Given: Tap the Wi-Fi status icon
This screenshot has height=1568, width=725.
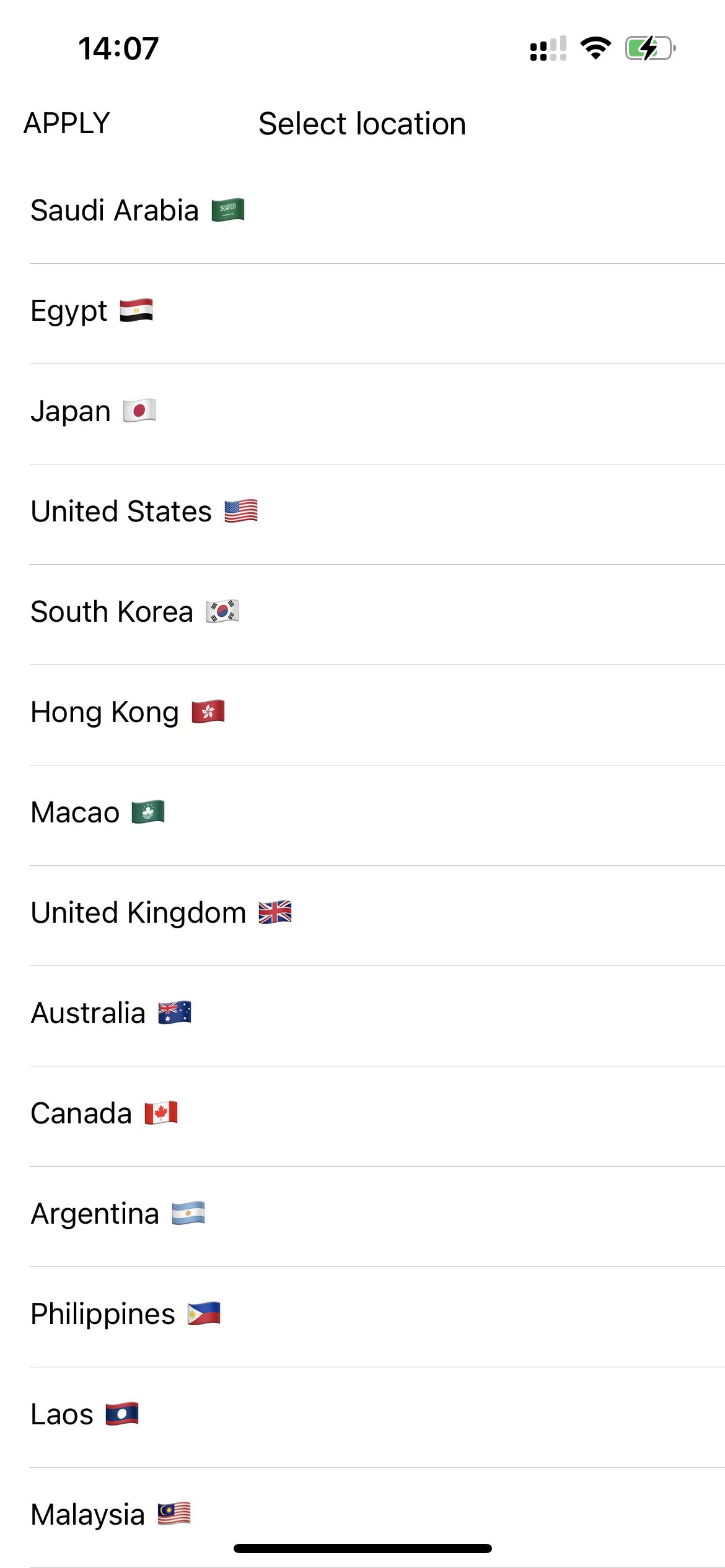Looking at the screenshot, I should click(595, 48).
